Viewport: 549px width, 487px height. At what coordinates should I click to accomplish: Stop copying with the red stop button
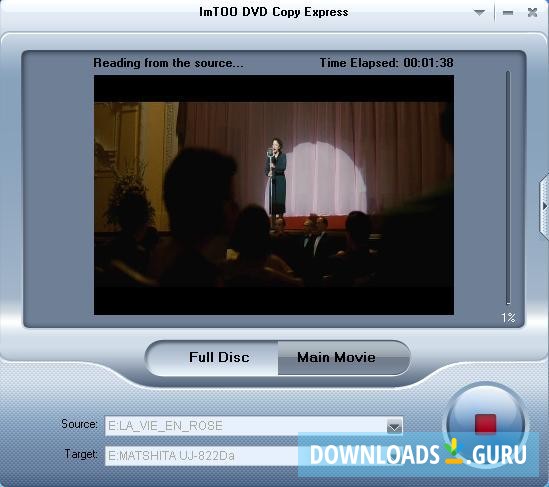(x=485, y=424)
